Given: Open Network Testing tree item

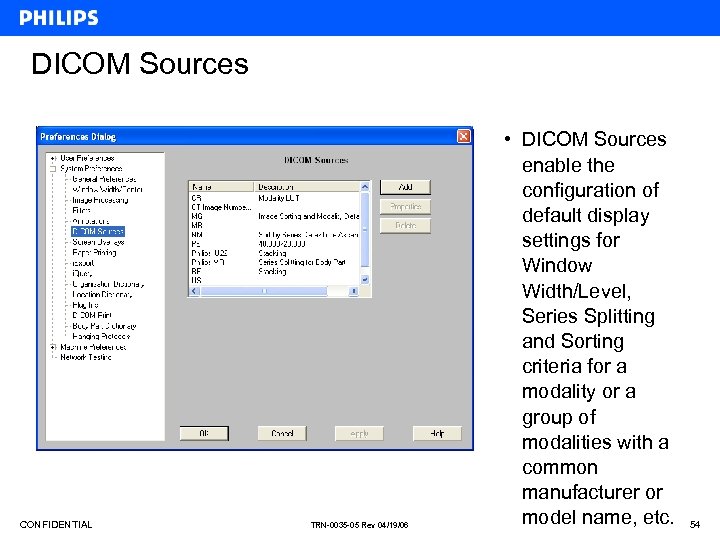Looking at the screenshot, I should point(86,357).
